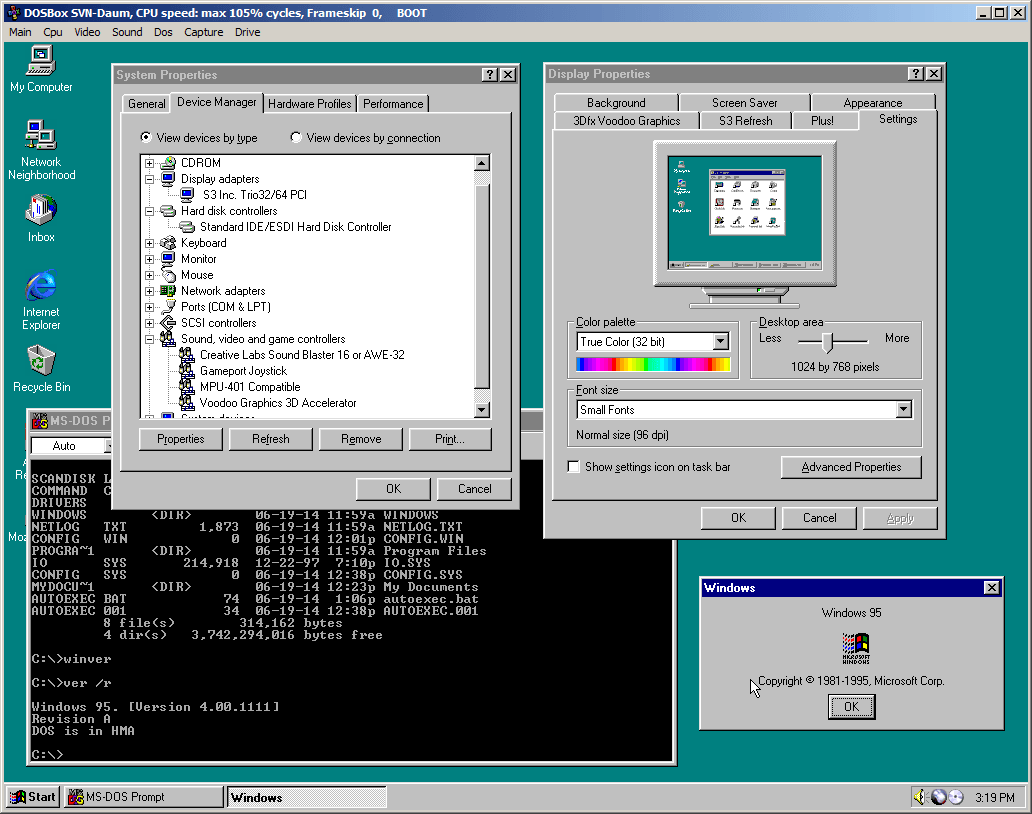Click OK in Windows 95 about dialog
This screenshot has height=814, width=1032.
[x=851, y=707]
